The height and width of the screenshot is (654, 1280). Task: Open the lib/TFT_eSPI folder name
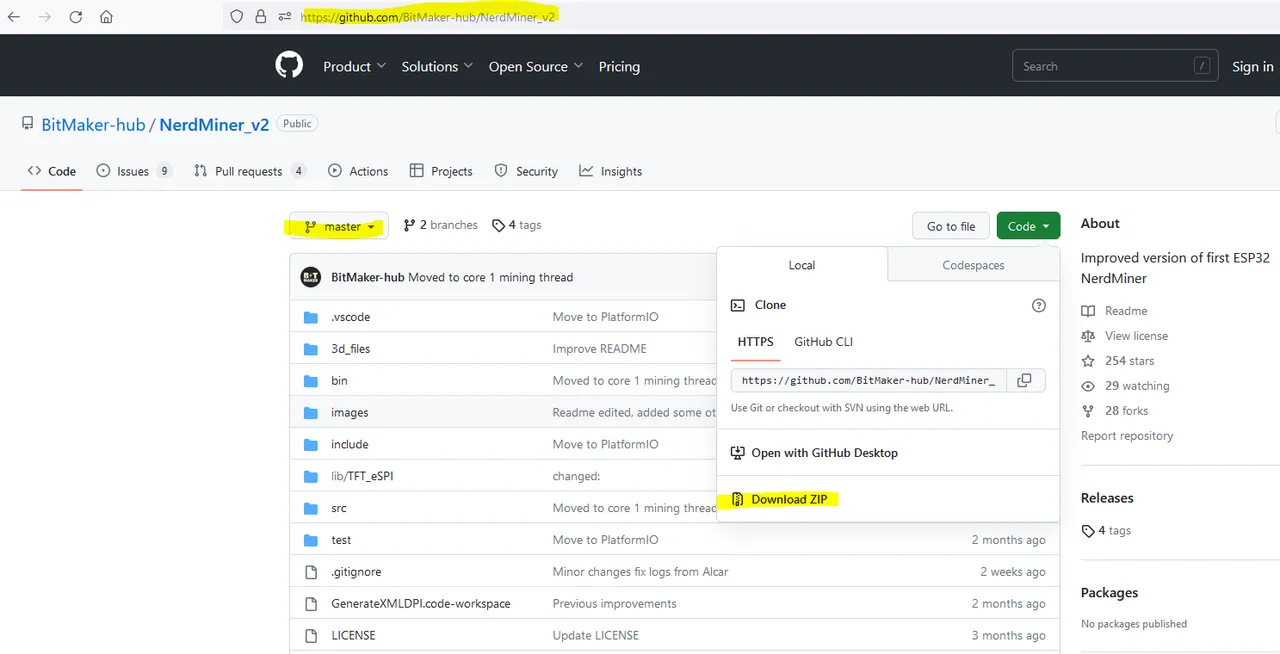(362, 476)
